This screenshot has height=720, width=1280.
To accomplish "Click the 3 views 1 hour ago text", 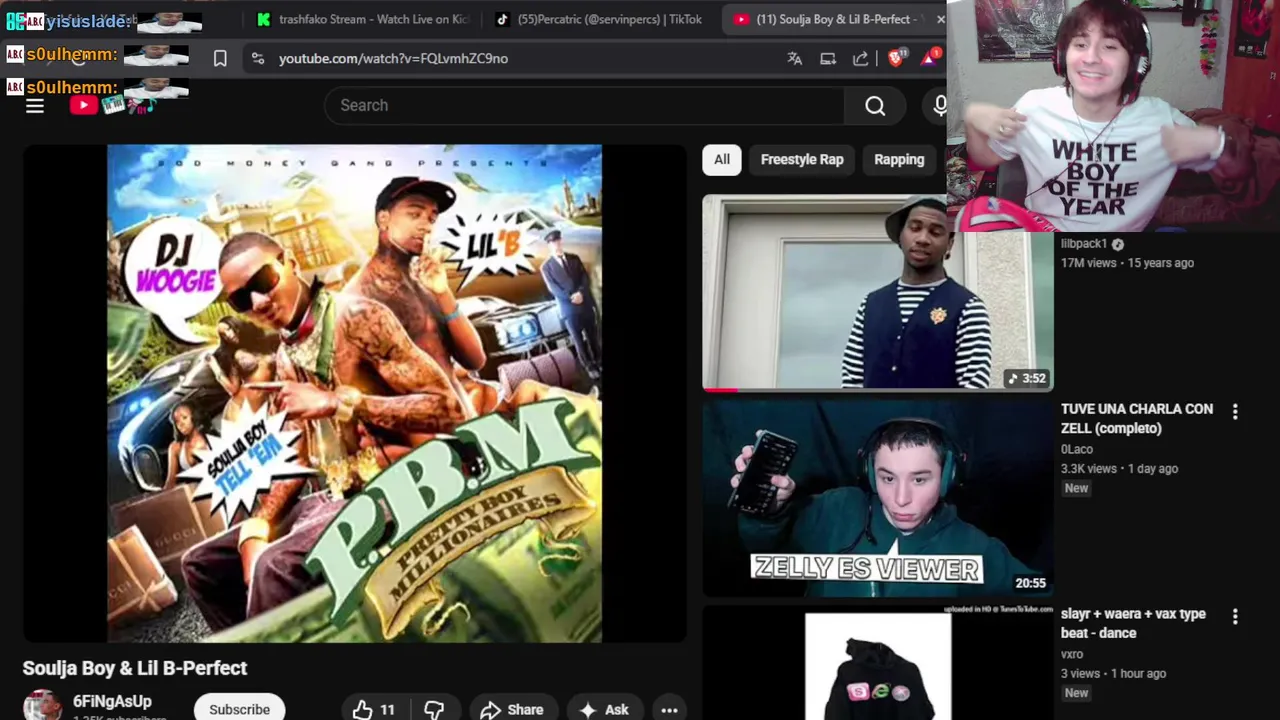I will 1113,673.
